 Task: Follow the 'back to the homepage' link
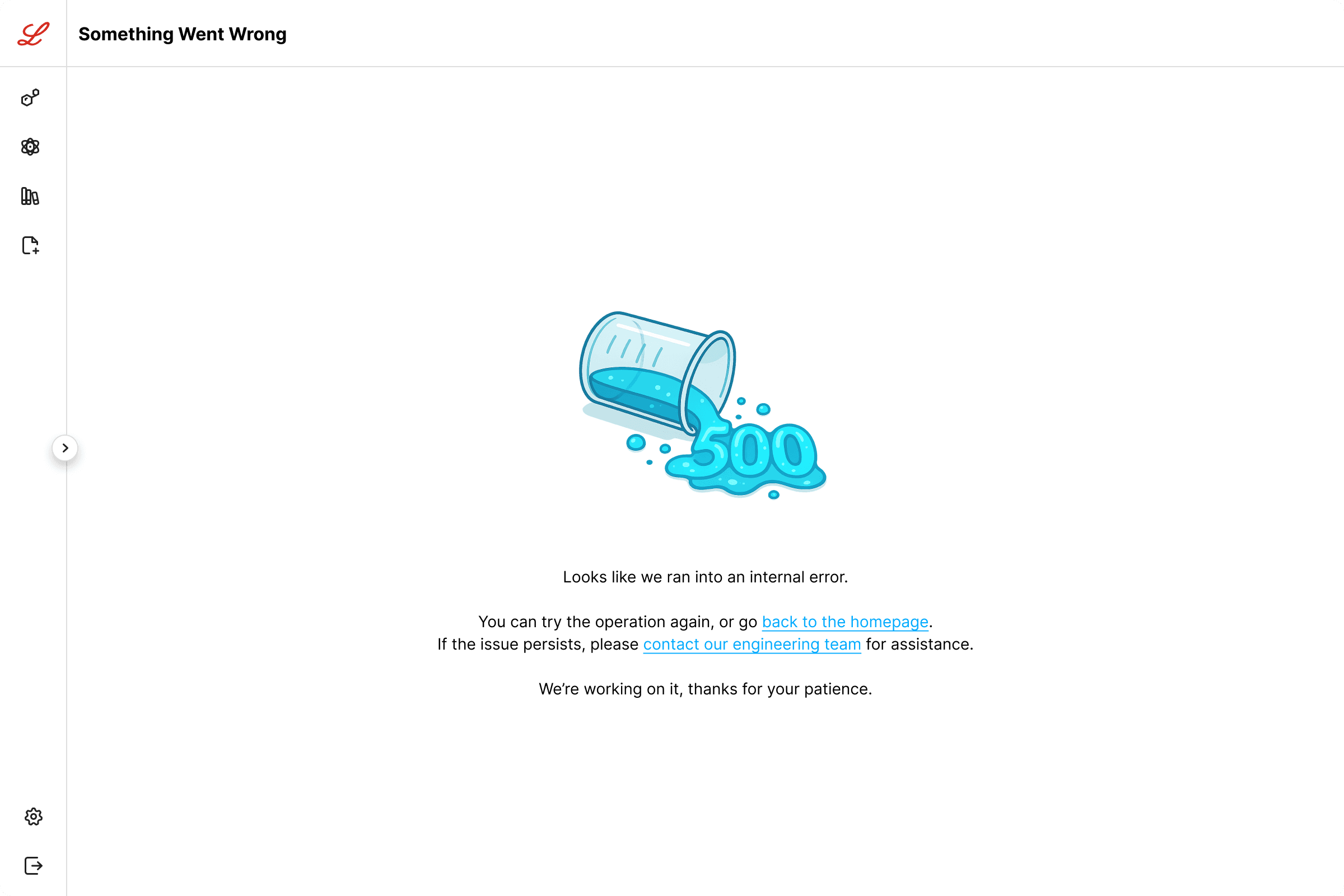point(845,622)
